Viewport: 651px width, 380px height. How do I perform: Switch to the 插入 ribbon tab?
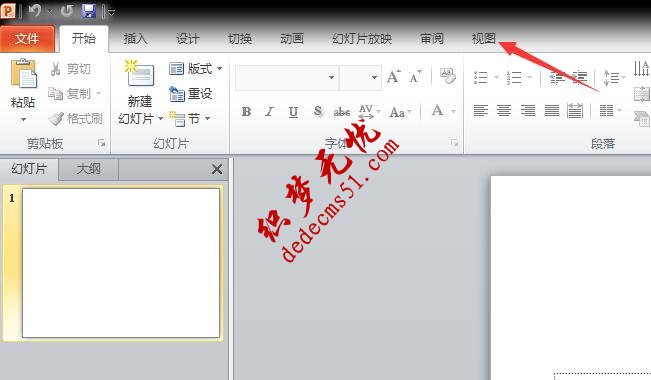pyautogui.click(x=136, y=39)
